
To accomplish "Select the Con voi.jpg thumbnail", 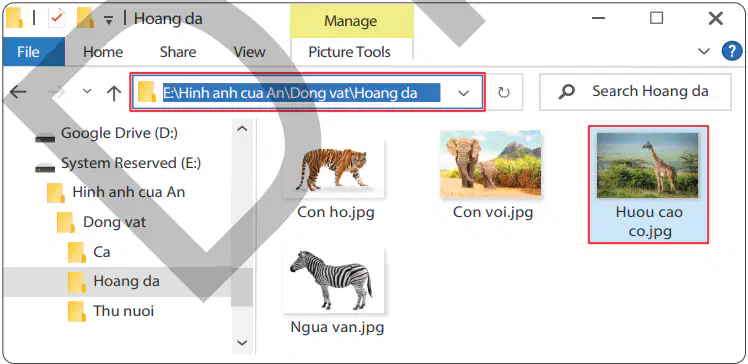I will (492, 175).
